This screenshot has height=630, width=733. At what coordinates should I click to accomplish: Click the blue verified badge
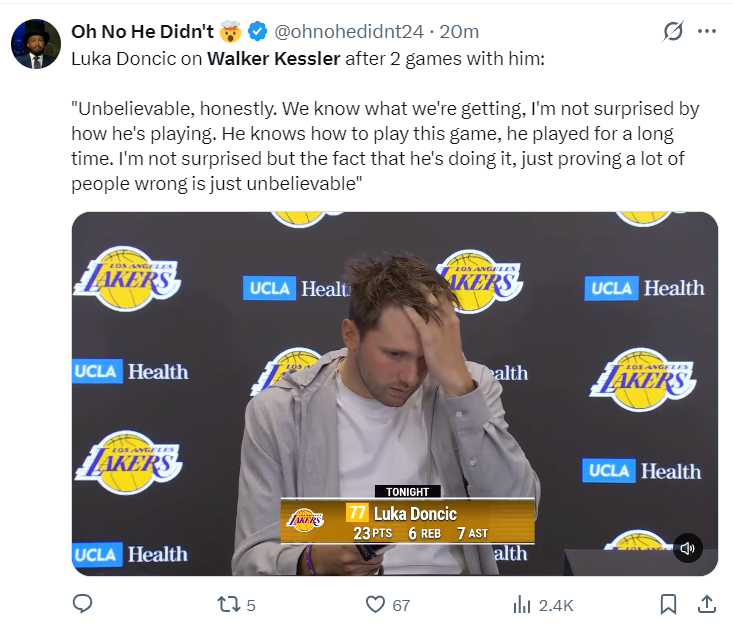(x=257, y=31)
